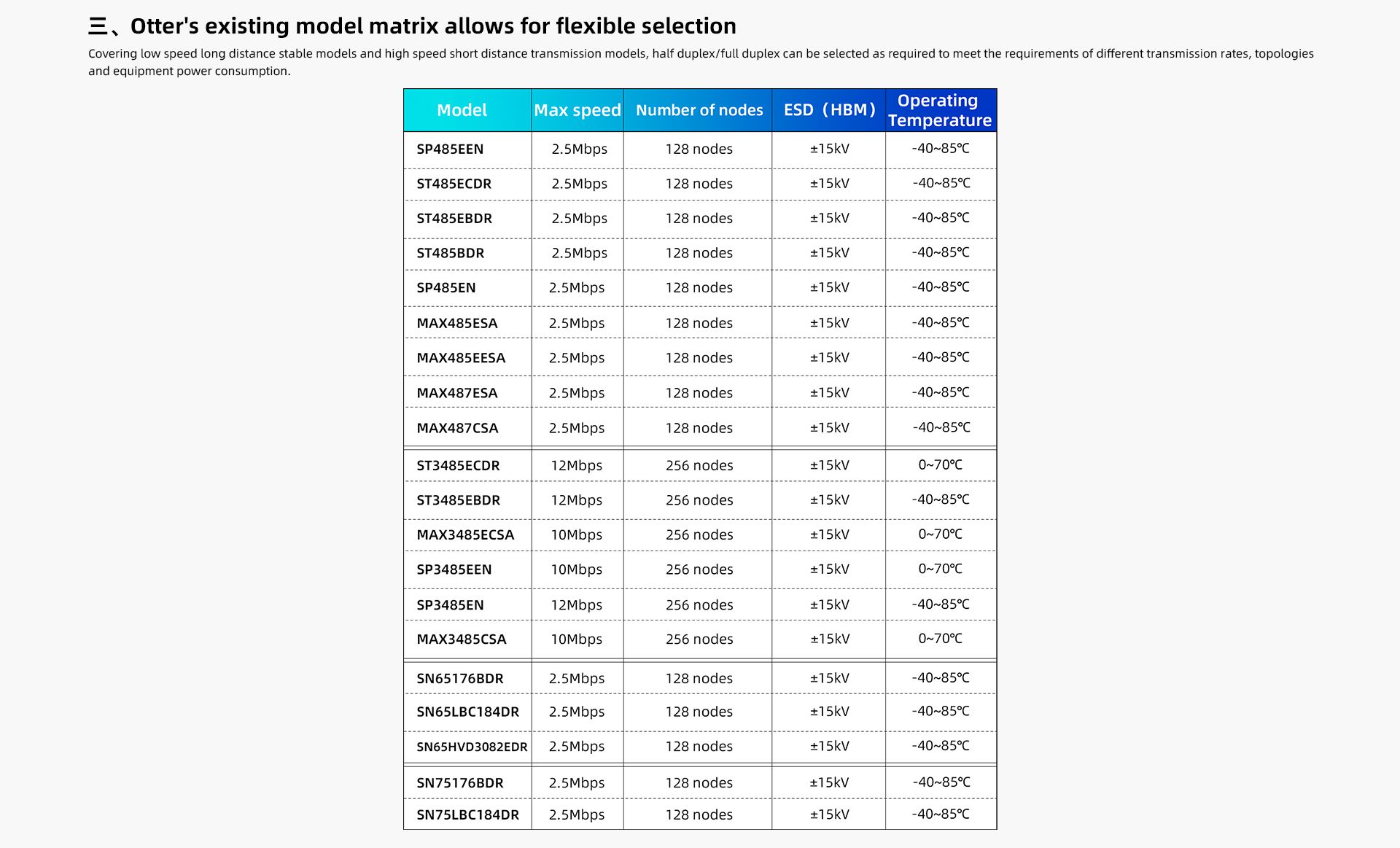Click the ST485ECDR model name
This screenshot has height=848, width=1400.
click(x=454, y=184)
